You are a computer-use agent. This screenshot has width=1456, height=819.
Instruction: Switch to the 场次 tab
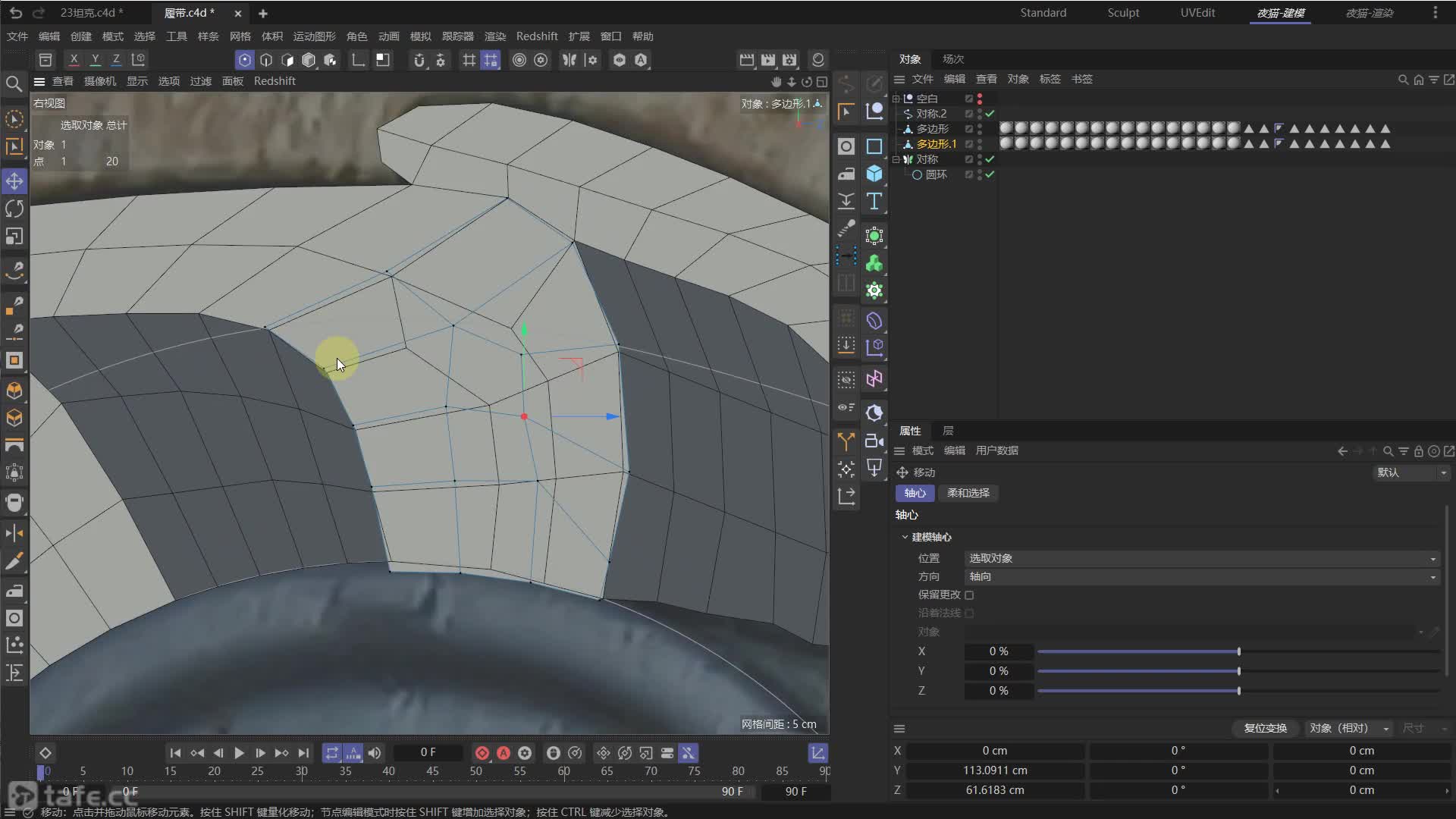tap(953, 59)
